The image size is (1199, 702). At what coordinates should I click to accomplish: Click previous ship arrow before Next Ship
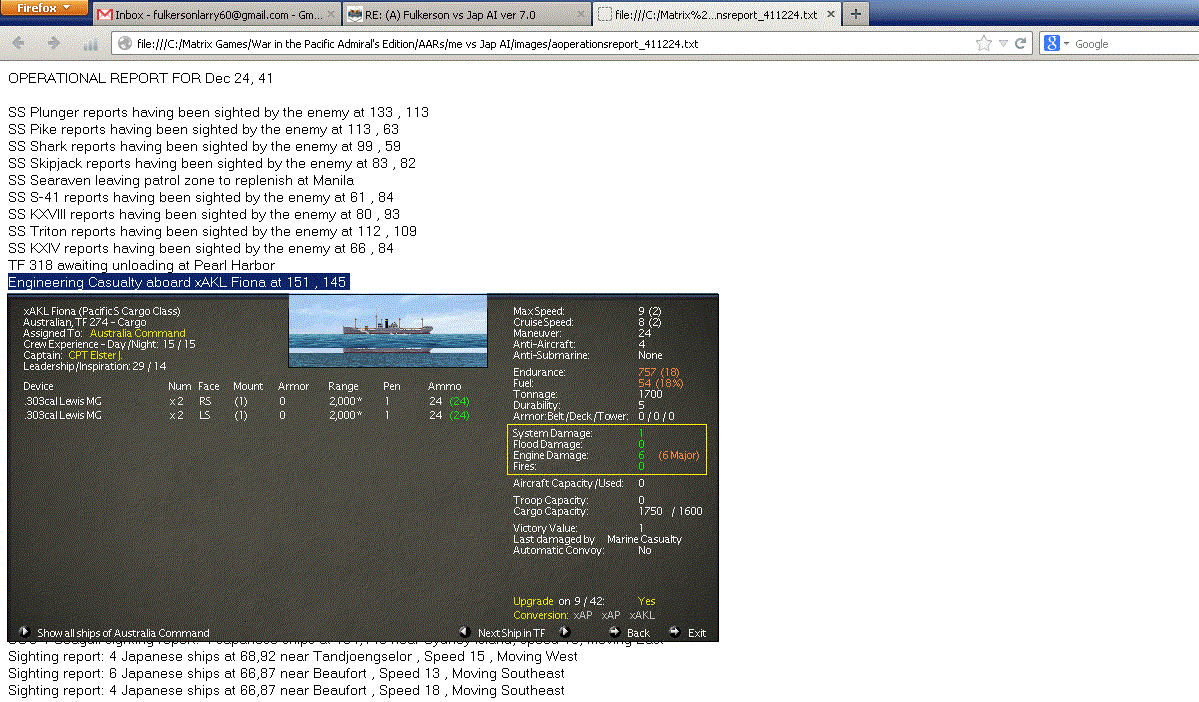[x=464, y=632]
